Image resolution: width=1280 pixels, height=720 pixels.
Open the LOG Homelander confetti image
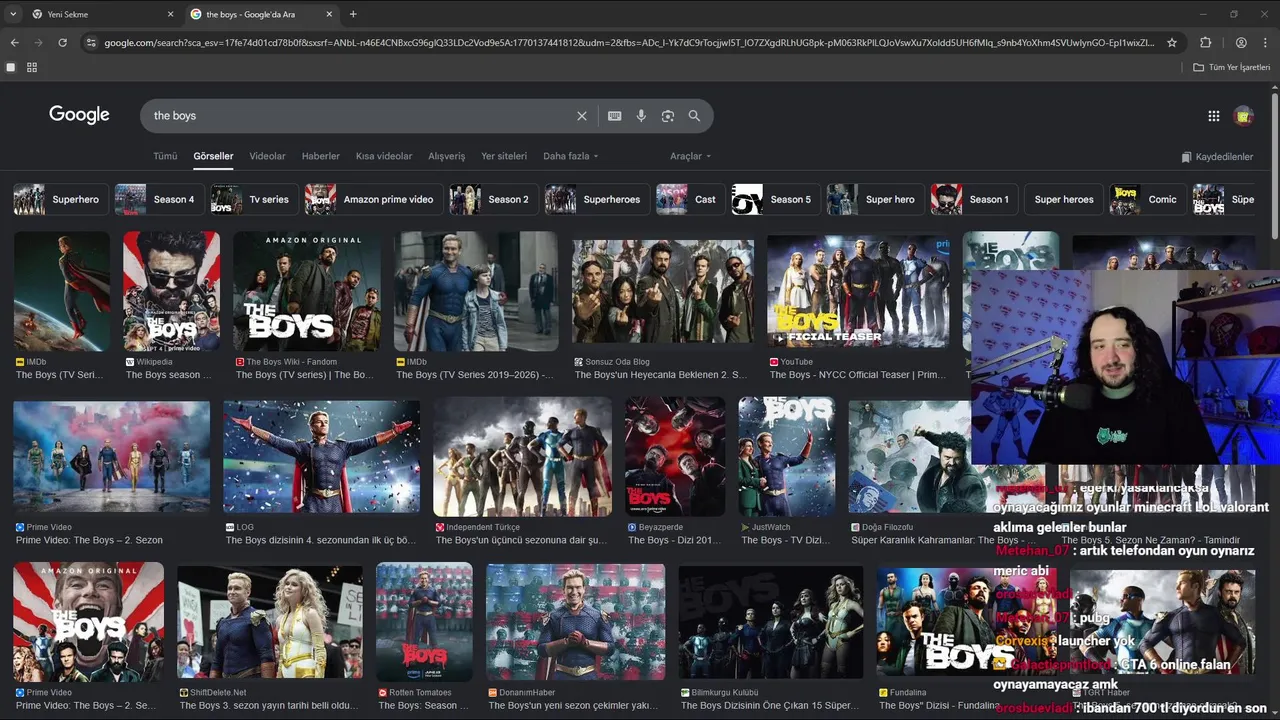click(x=321, y=457)
